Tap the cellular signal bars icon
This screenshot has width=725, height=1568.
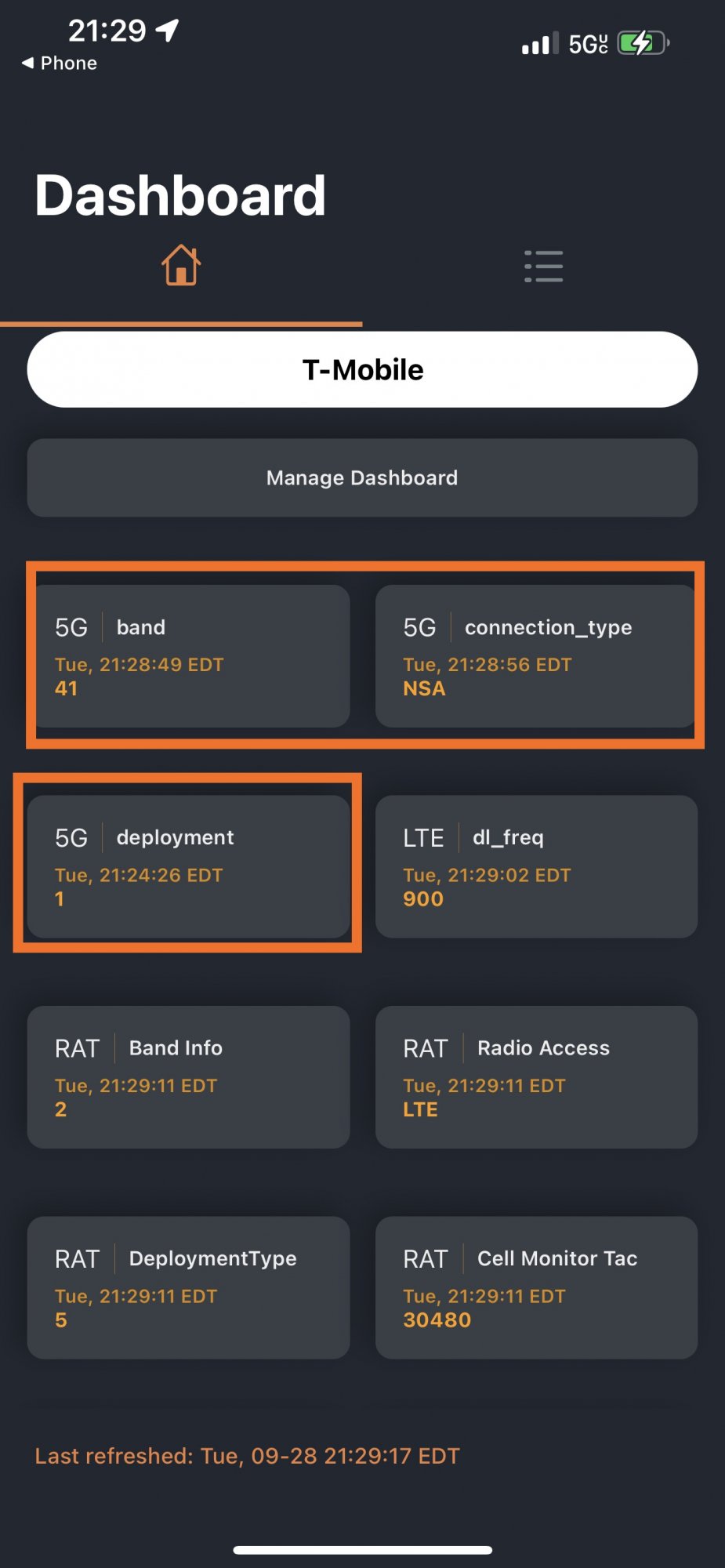click(x=540, y=43)
